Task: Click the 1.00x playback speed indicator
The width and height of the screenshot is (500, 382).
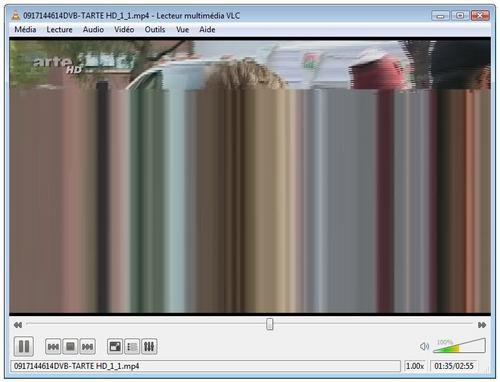Action: tap(415, 366)
